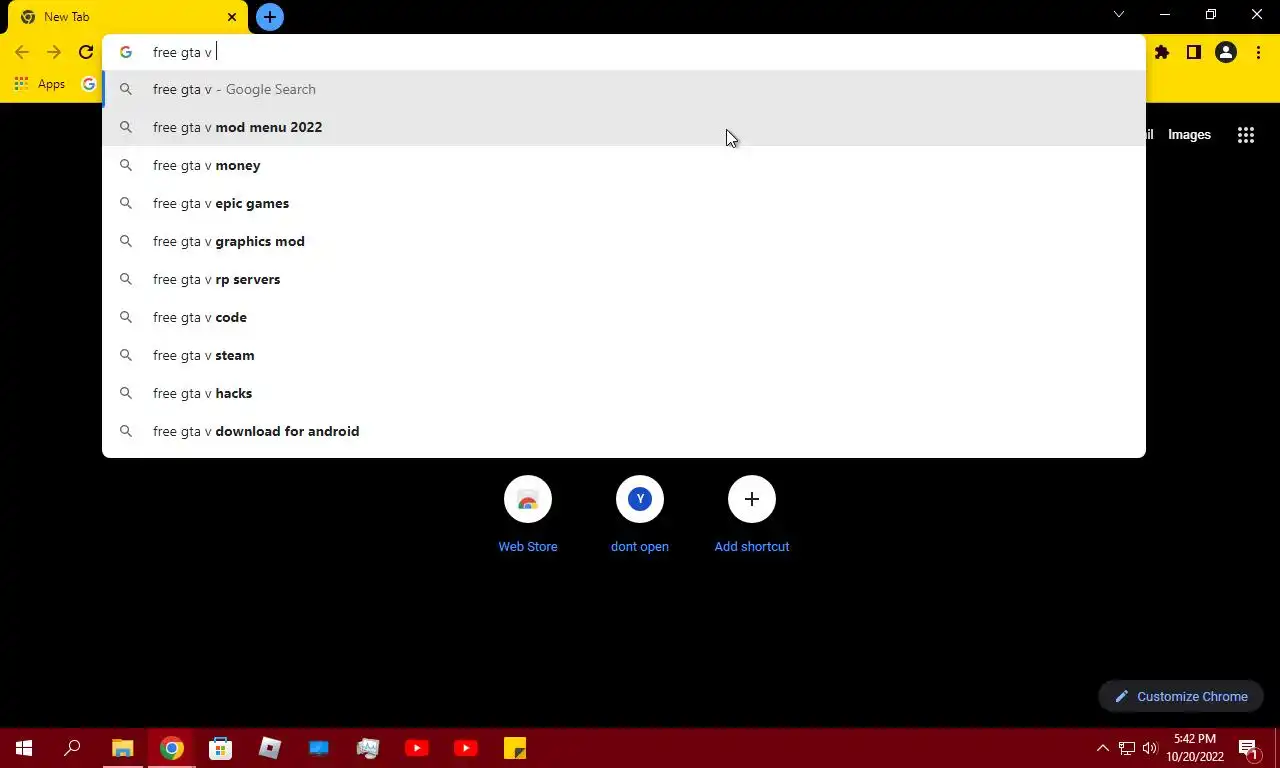Click Chrome icon in taskbar
This screenshot has width=1280, height=768.
click(172, 748)
